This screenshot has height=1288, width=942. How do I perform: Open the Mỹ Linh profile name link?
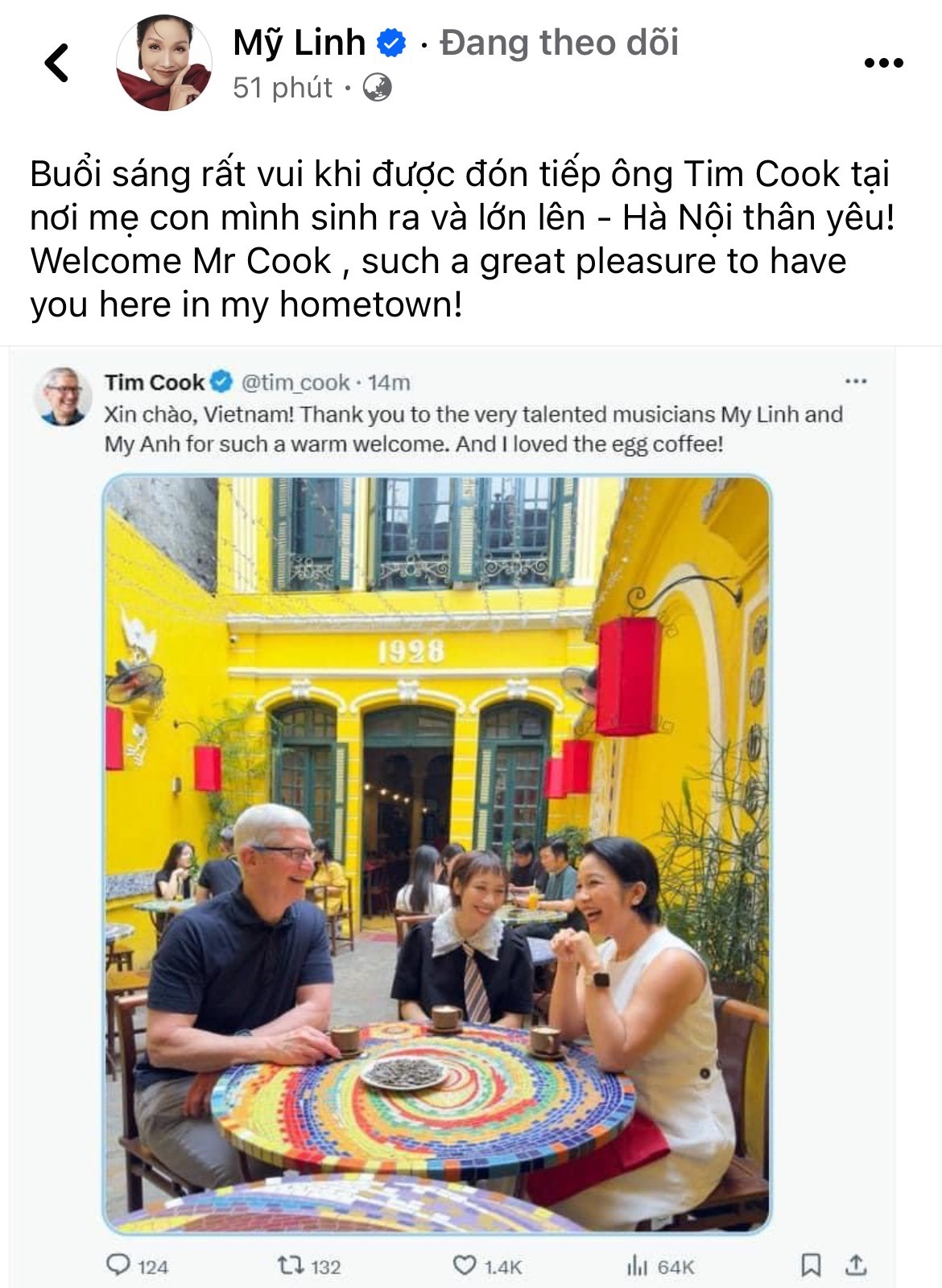pos(300,43)
